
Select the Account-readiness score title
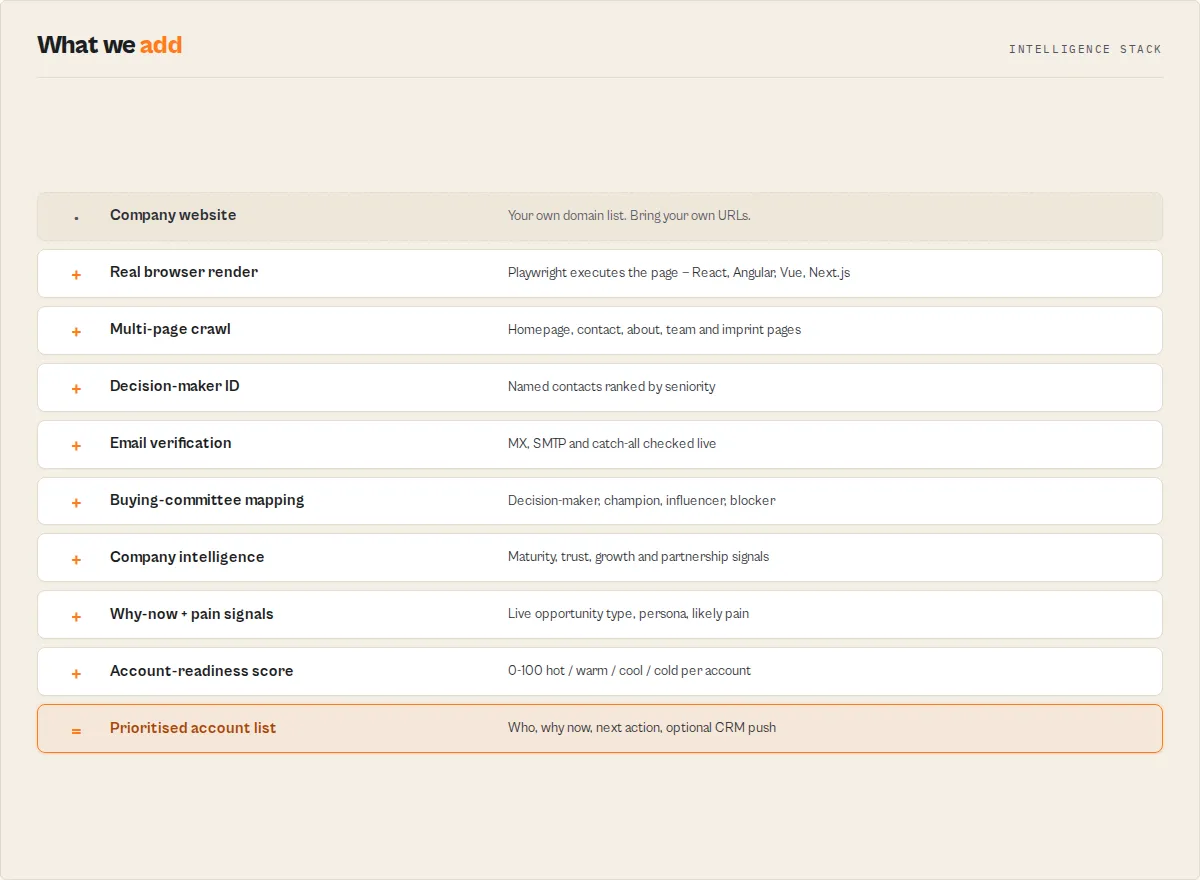202,671
